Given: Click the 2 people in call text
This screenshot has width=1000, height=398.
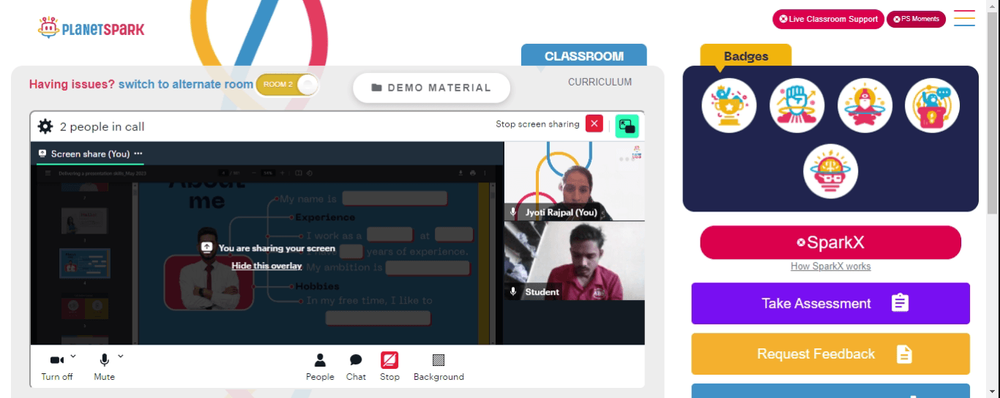Looking at the screenshot, I should (x=102, y=127).
